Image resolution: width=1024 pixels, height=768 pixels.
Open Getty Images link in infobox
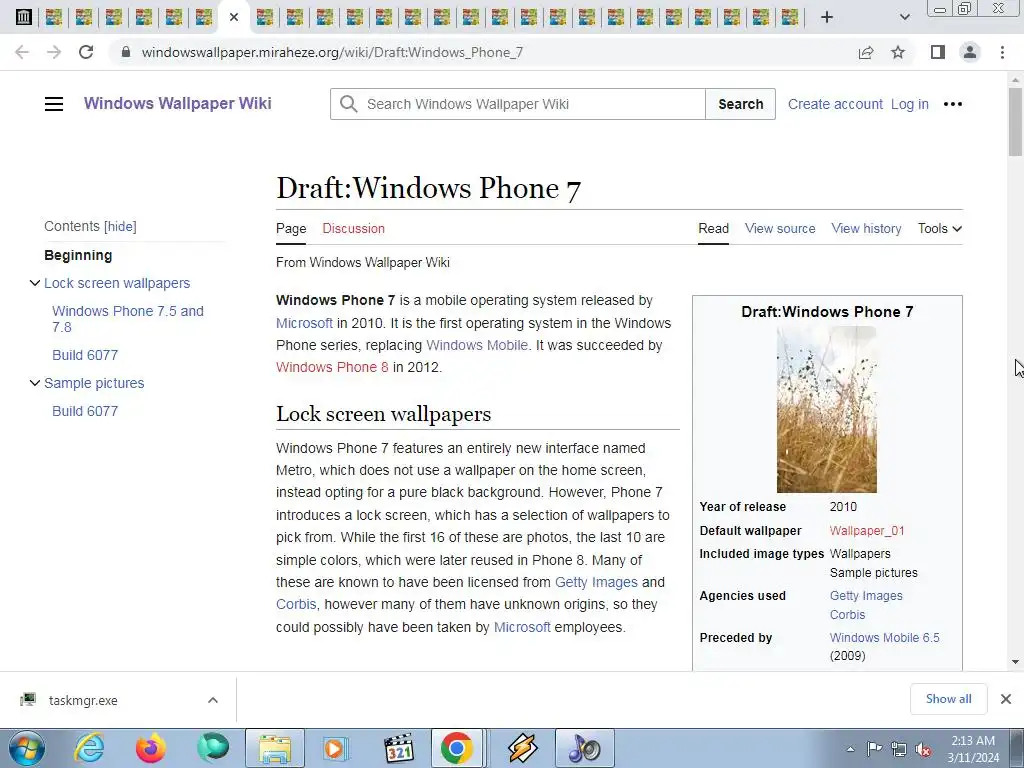click(866, 596)
